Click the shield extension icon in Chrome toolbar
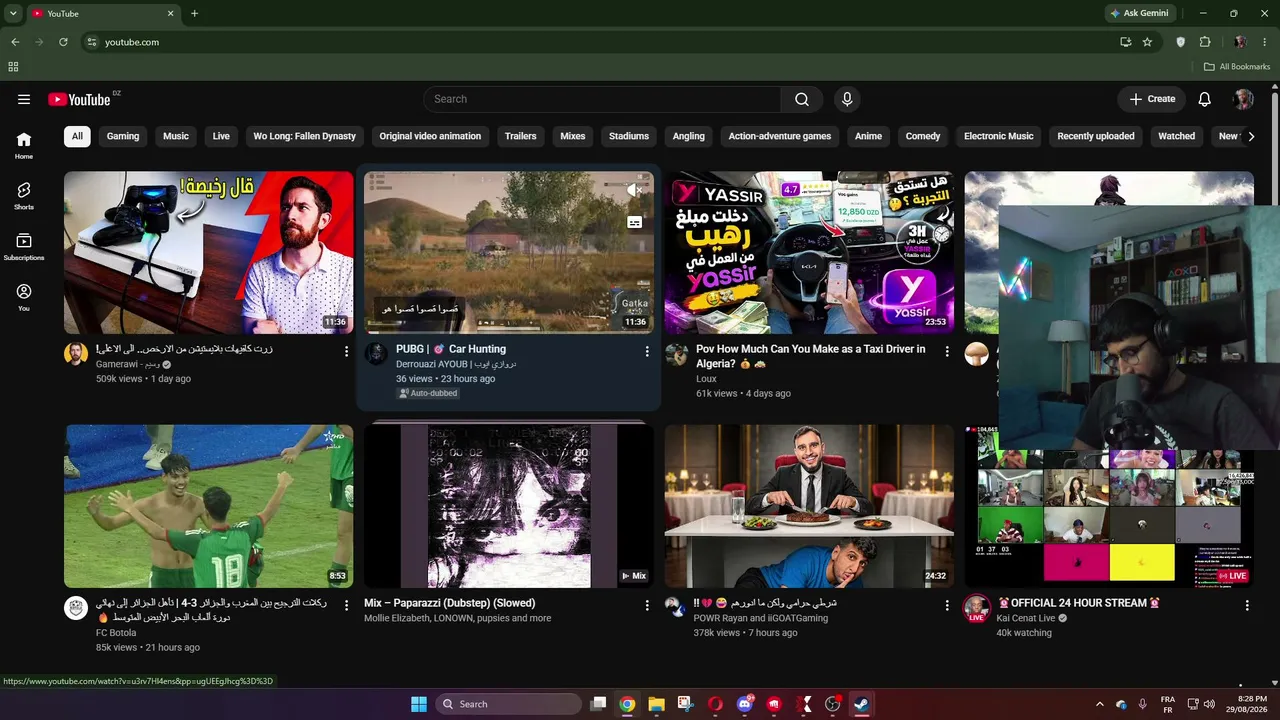Screen dimensions: 1280x720 click(x=1181, y=42)
